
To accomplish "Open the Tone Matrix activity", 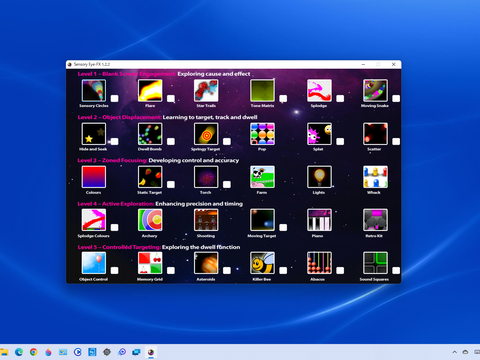I will tap(262, 90).
